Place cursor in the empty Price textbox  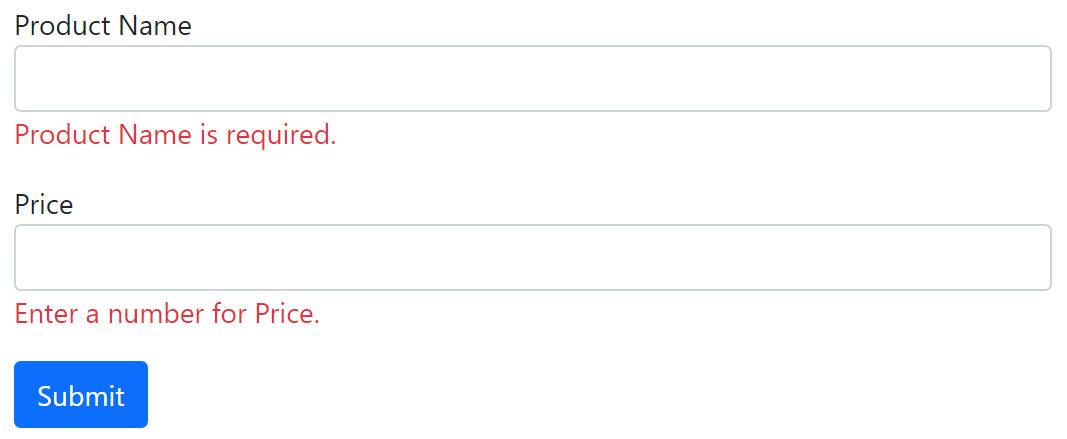533,257
